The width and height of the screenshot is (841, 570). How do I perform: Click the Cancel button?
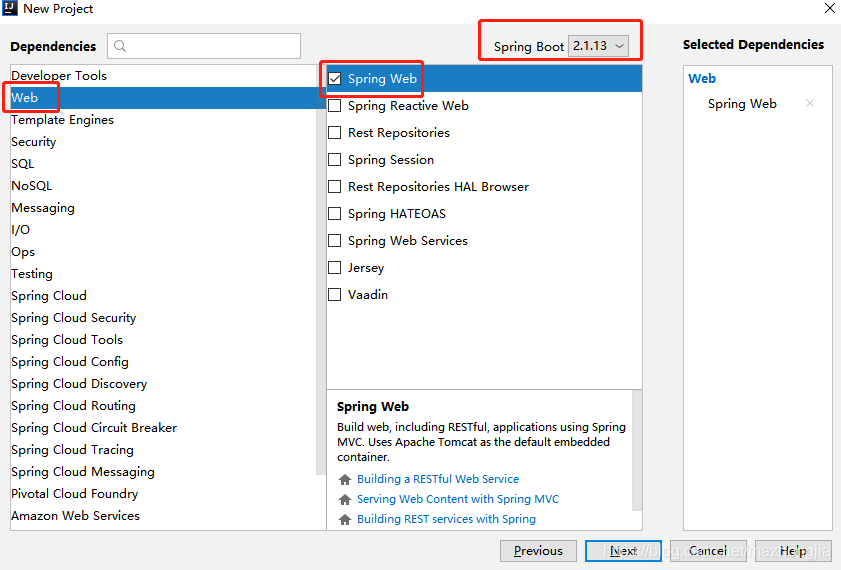pos(708,551)
